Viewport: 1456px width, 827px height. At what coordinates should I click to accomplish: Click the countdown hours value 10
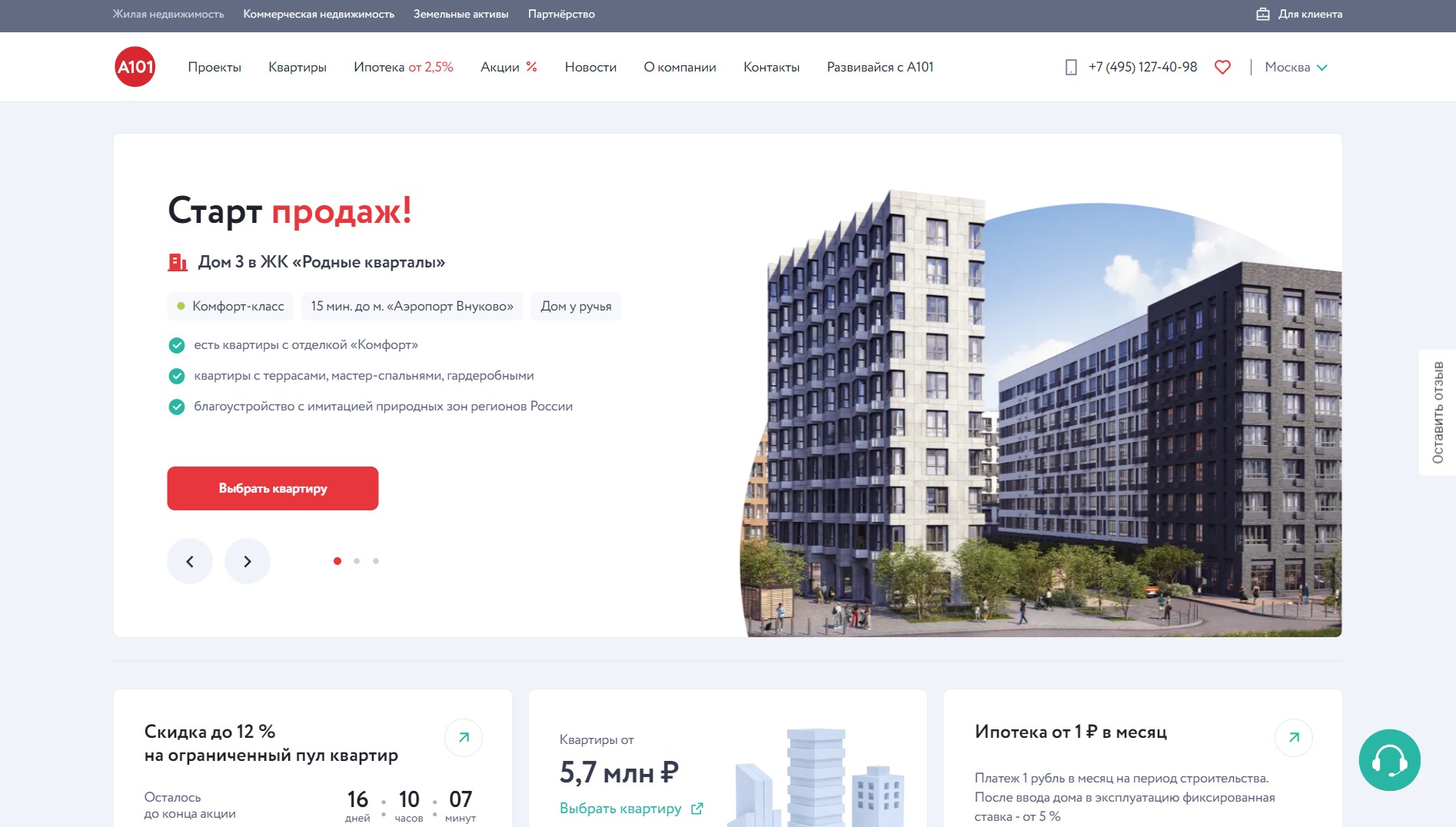(409, 799)
